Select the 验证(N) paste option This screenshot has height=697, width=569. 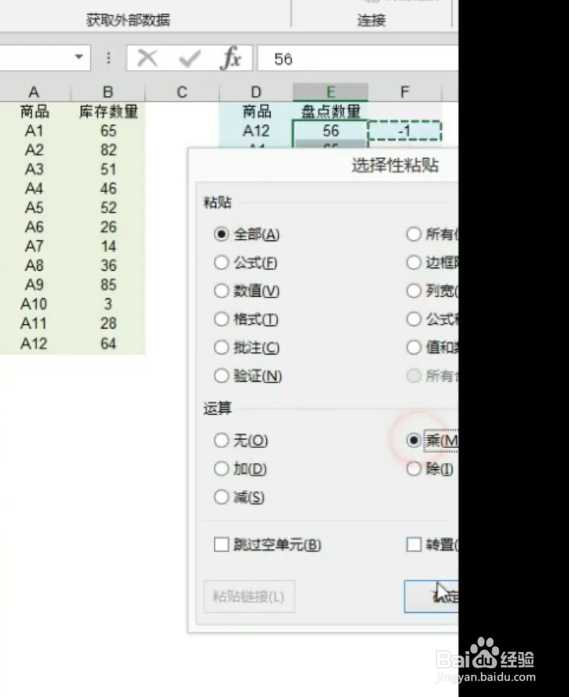click(x=248, y=376)
